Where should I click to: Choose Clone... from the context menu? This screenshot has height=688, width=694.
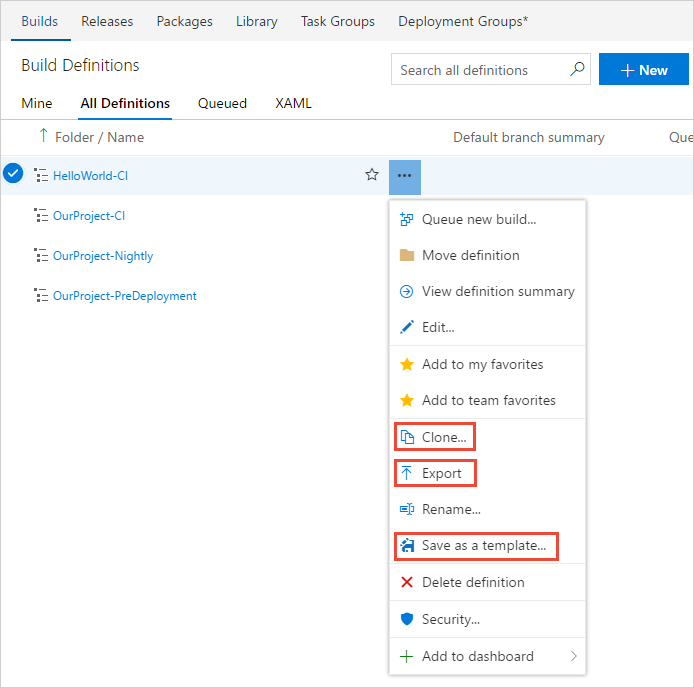point(444,437)
